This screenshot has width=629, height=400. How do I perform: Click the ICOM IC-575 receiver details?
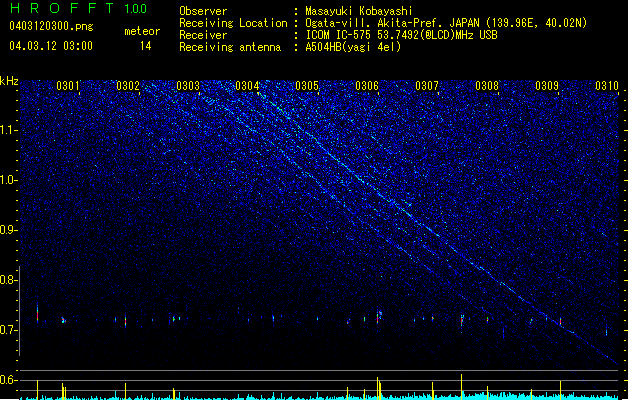(401, 35)
